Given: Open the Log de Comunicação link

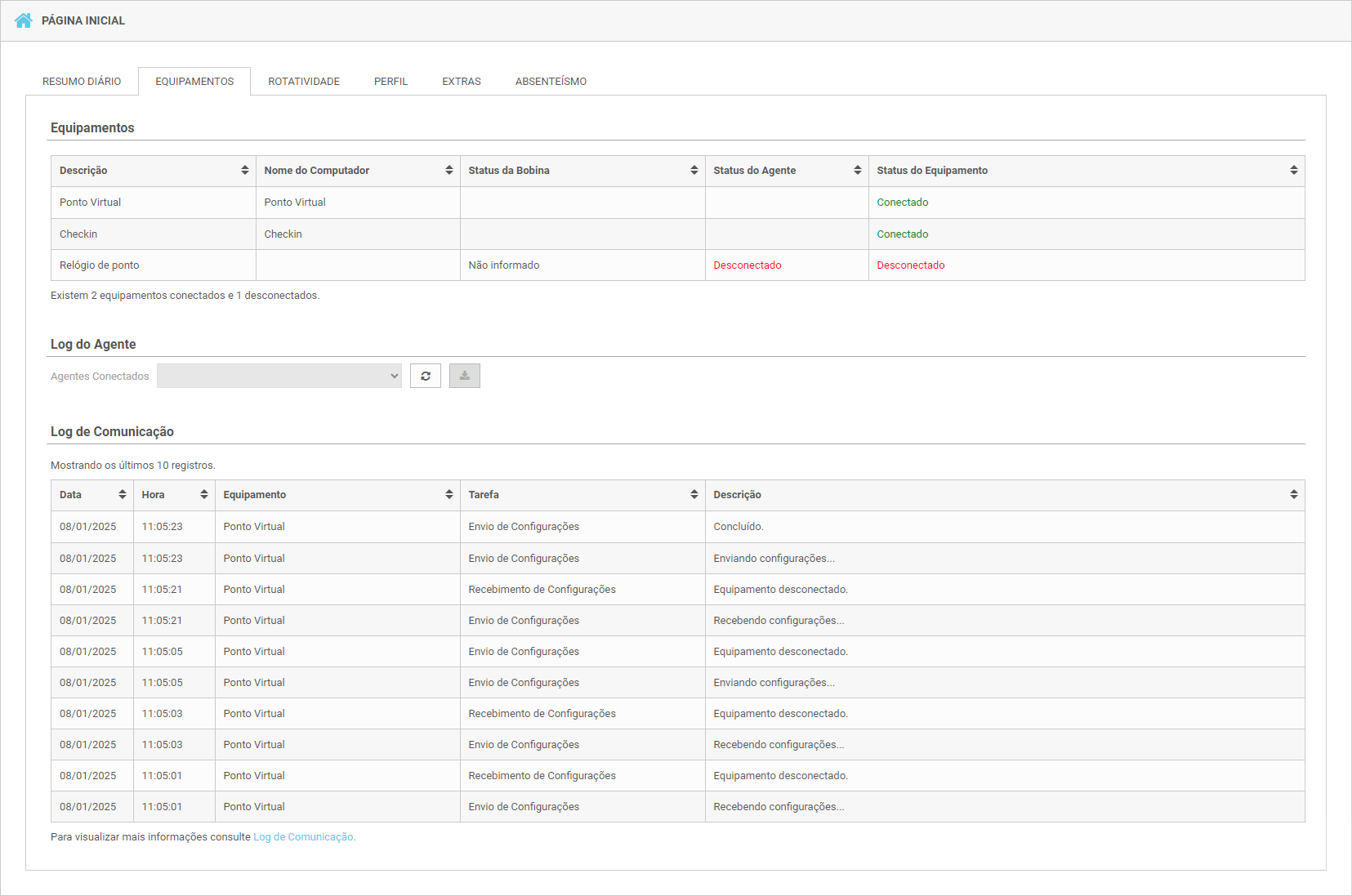Looking at the screenshot, I should pyautogui.click(x=304, y=837).
